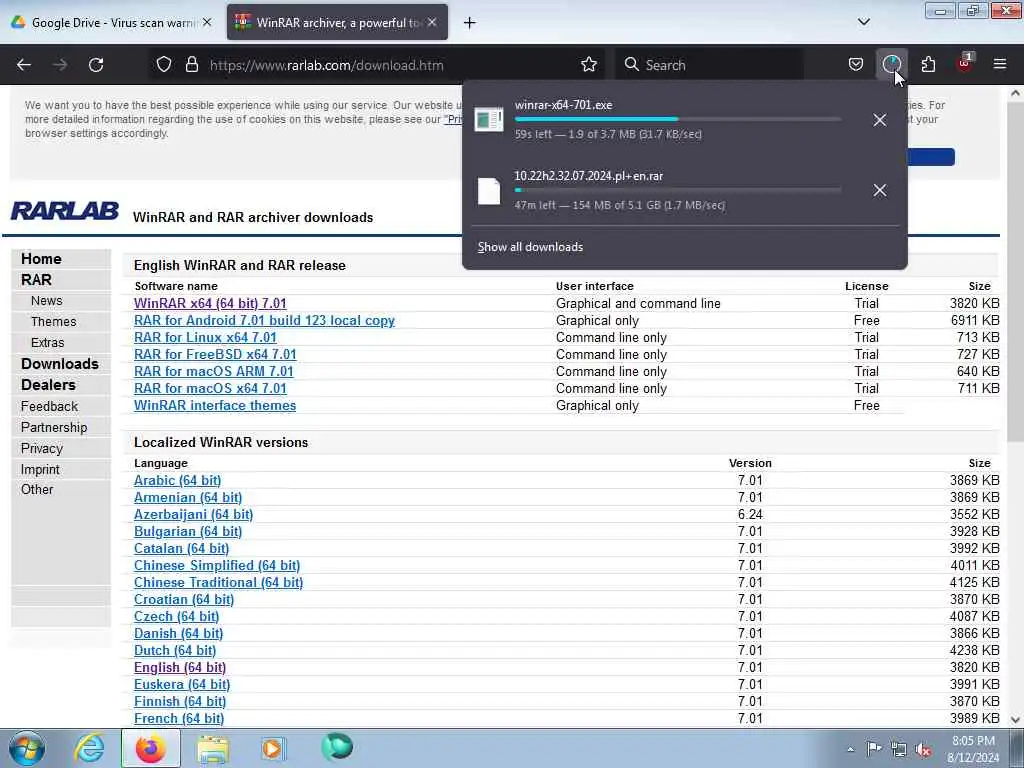Close the WinRAR archiver tab
Image resolution: width=1024 pixels, height=768 pixels.
point(432,22)
